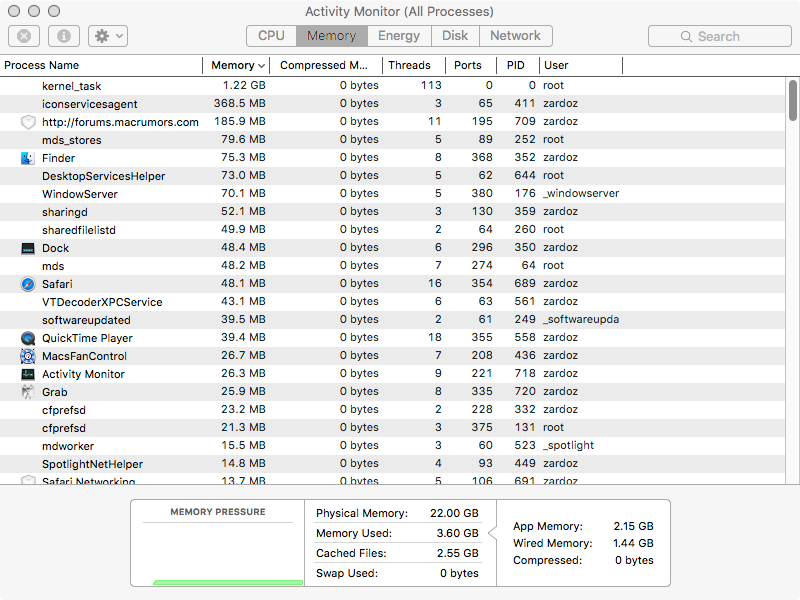Select the VTDecoderXPCService process
The image size is (800, 600).
point(392,302)
